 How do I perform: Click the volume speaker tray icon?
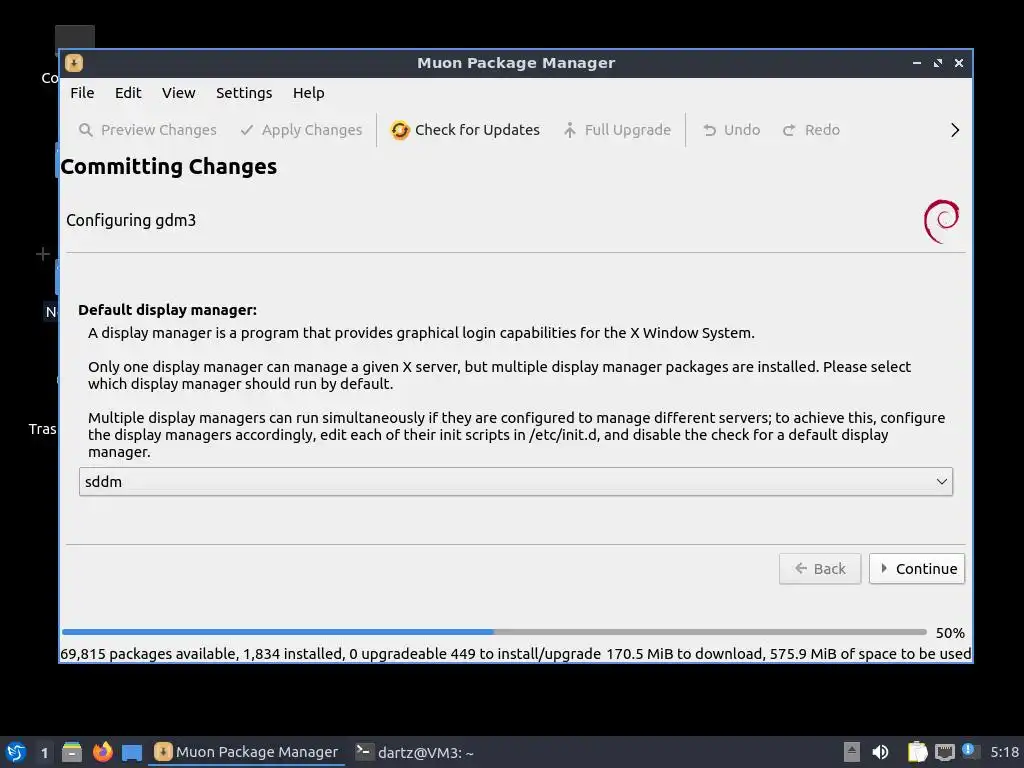click(880, 752)
